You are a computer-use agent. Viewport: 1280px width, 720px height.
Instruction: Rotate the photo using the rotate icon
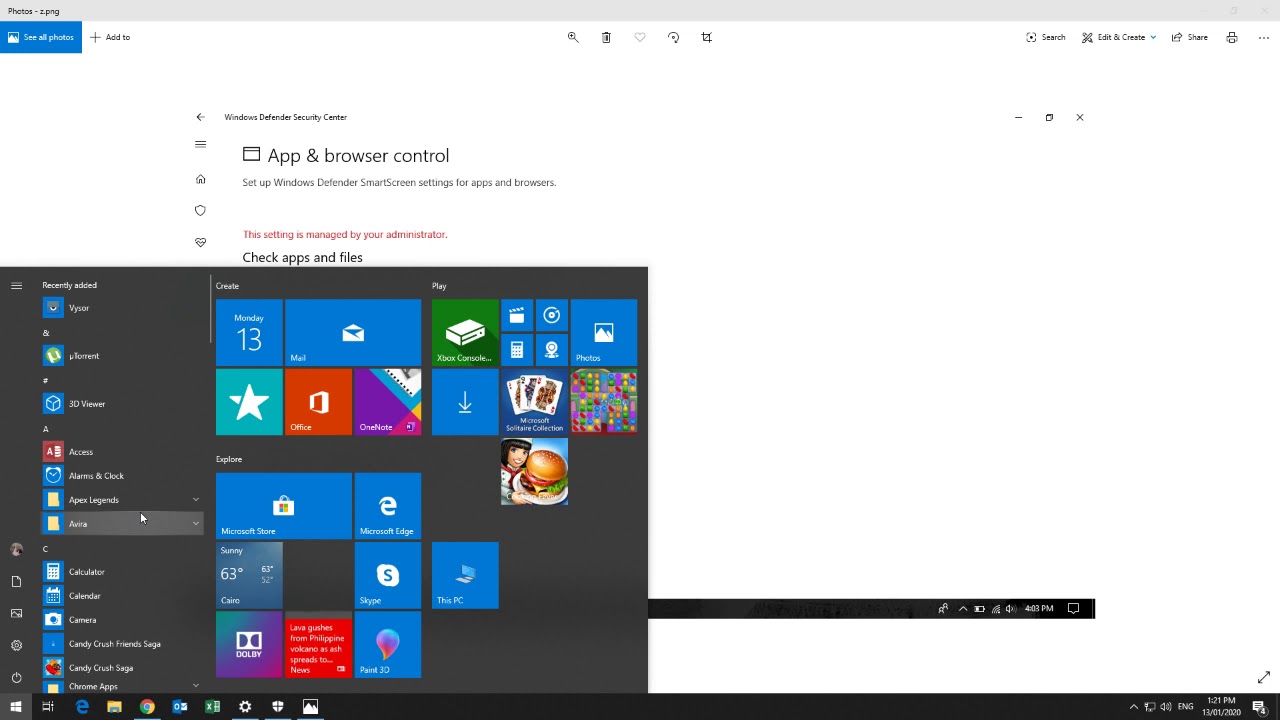(673, 37)
